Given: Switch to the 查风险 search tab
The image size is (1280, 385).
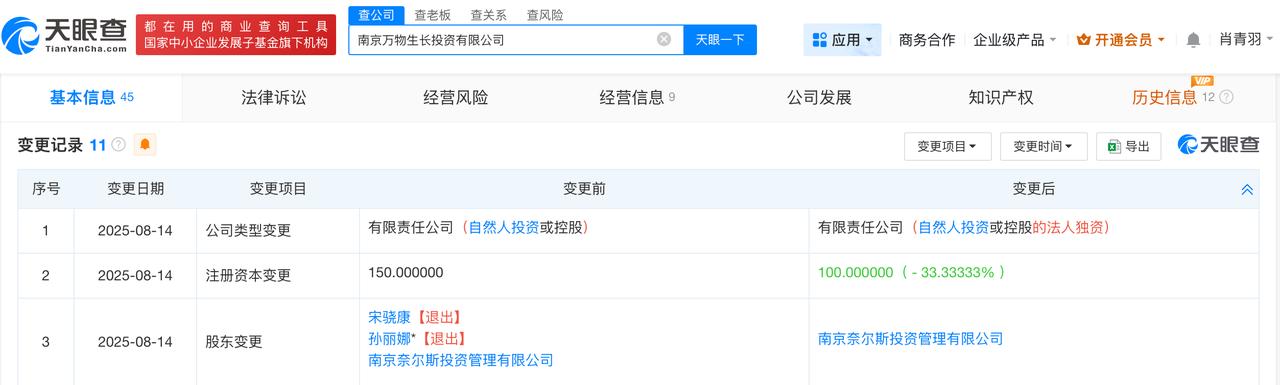Looking at the screenshot, I should (x=545, y=15).
